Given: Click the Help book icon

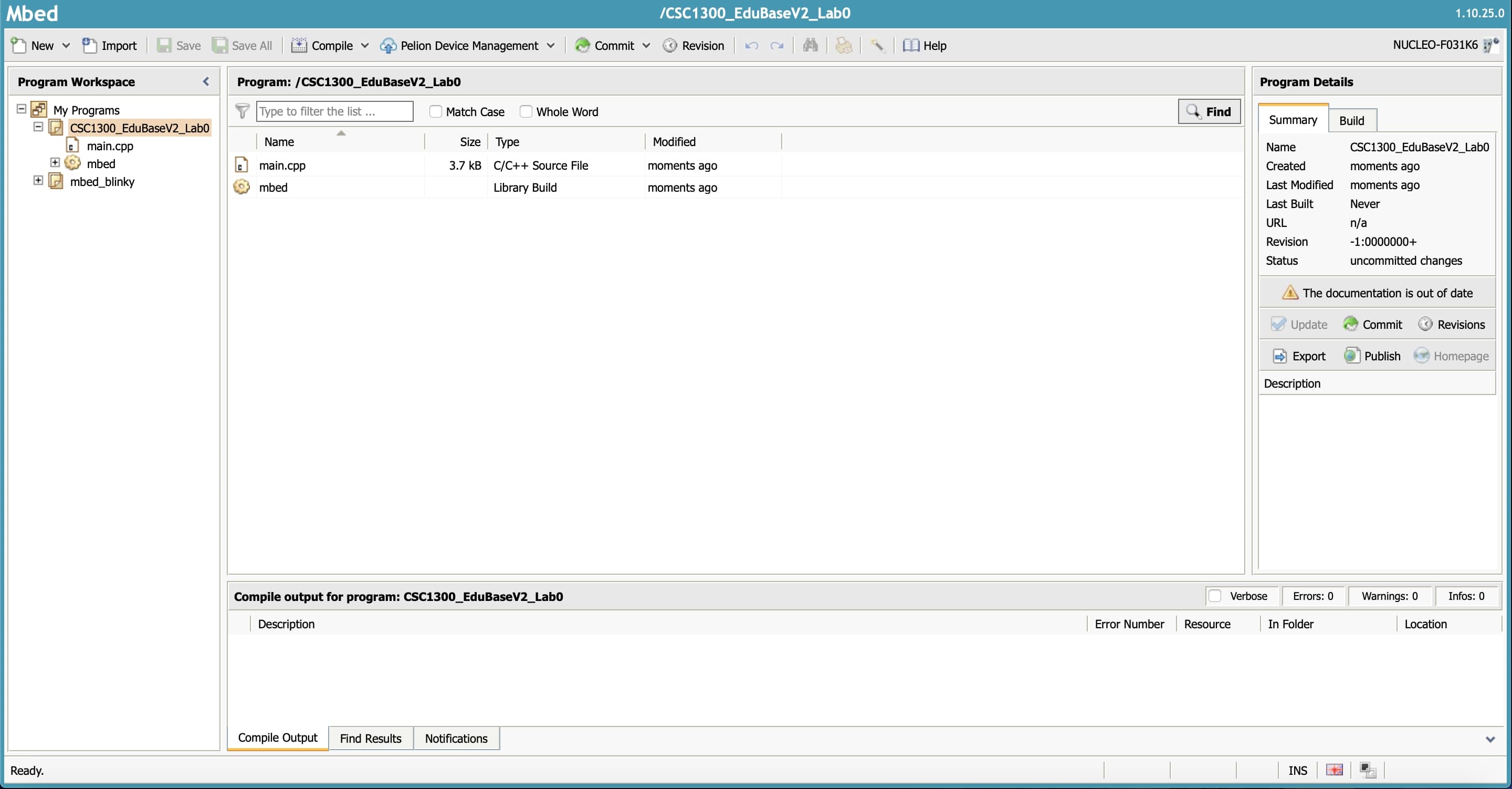Looking at the screenshot, I should point(910,45).
